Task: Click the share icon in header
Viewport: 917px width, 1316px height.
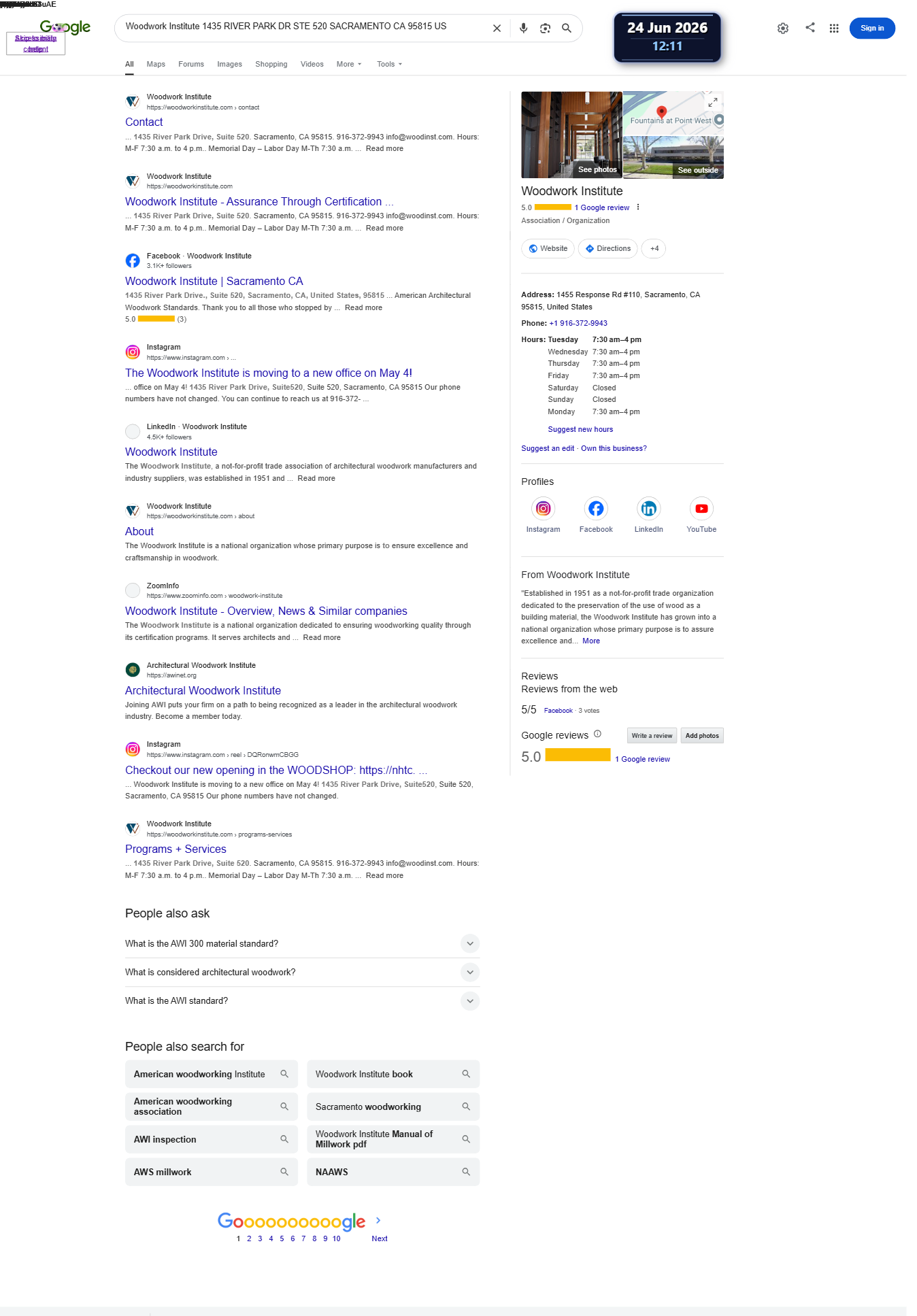Action: pos(810,28)
